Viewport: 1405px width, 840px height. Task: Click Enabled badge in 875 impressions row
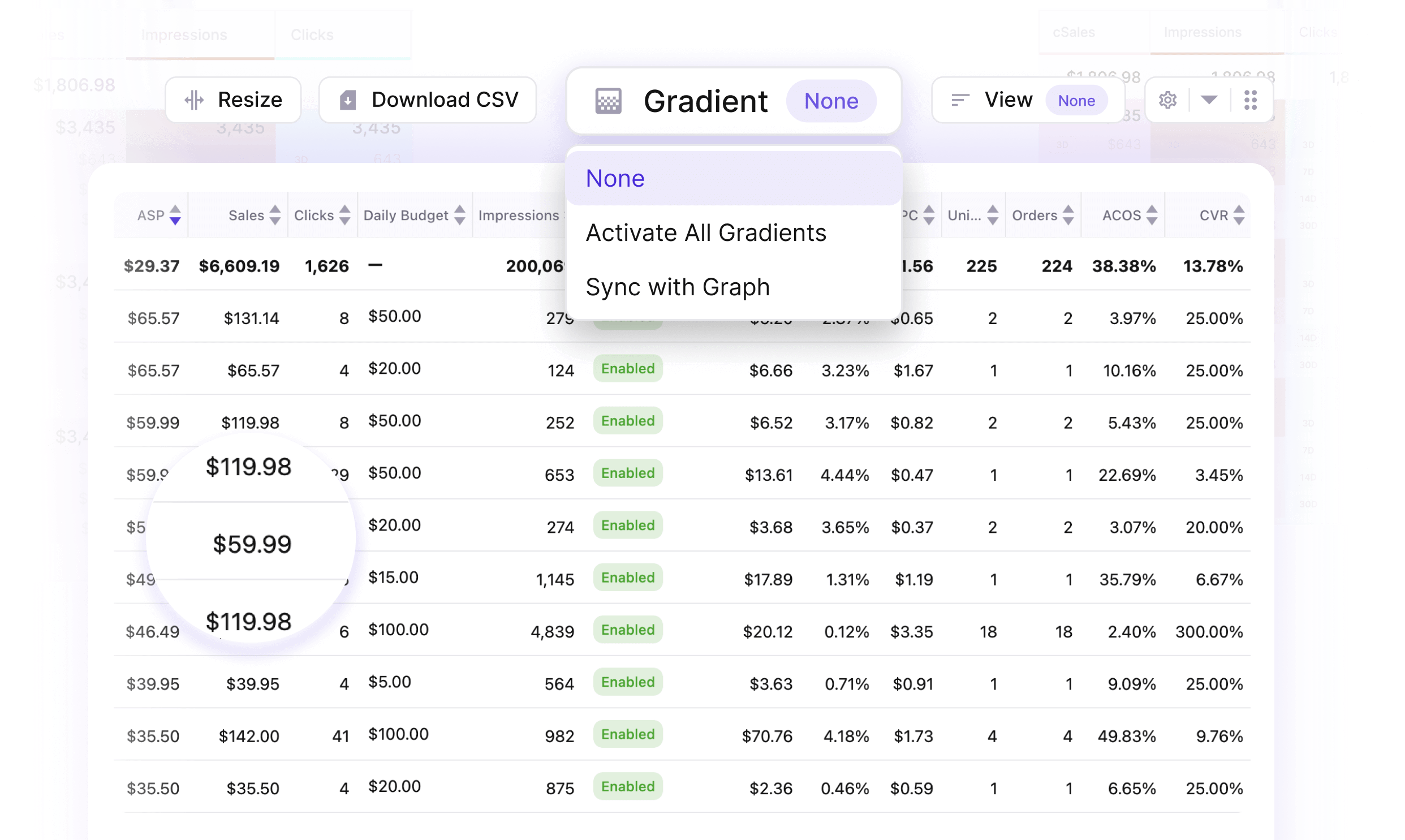tap(628, 787)
